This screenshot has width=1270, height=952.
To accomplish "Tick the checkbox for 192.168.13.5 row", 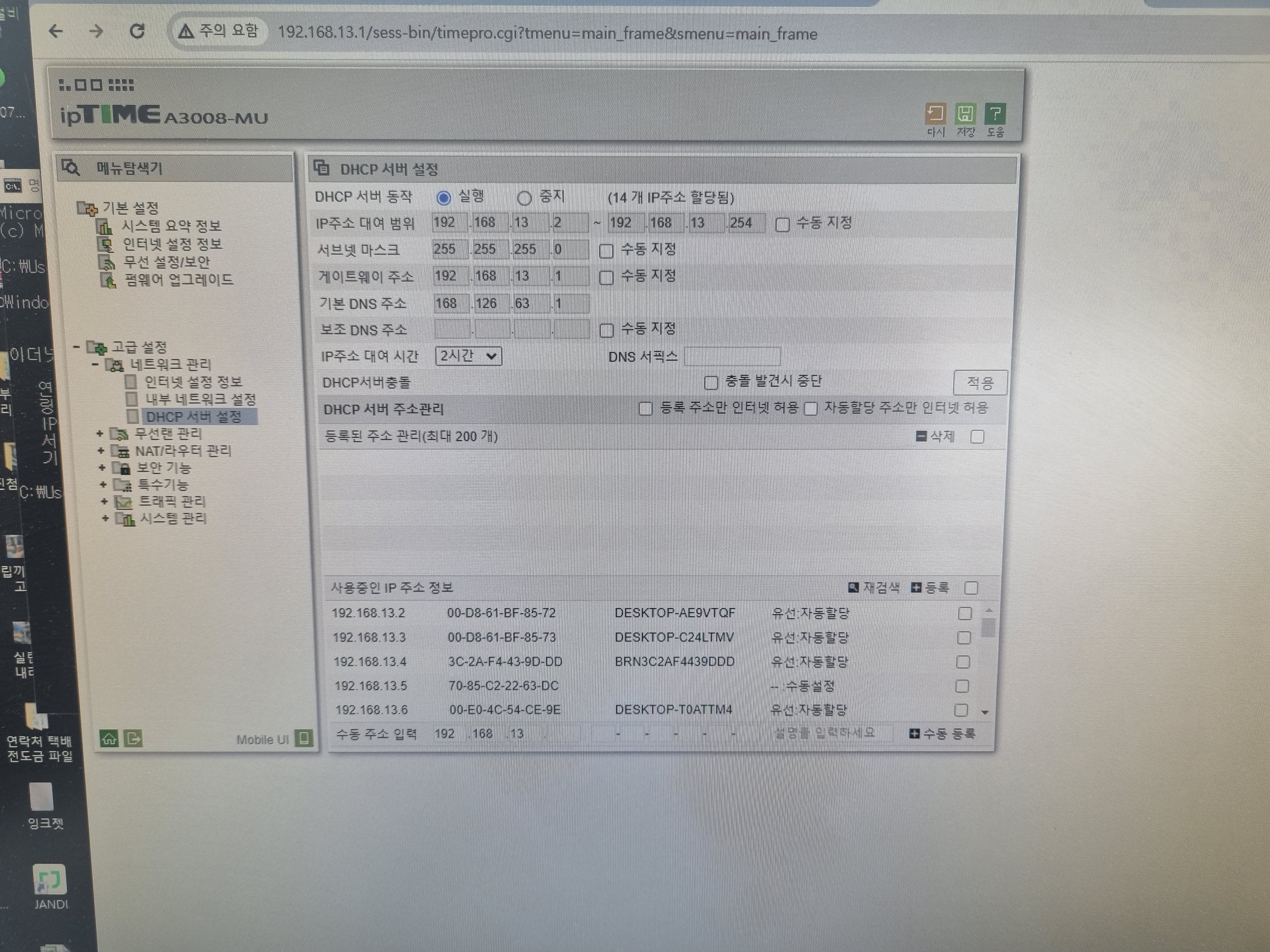I will 962,686.
